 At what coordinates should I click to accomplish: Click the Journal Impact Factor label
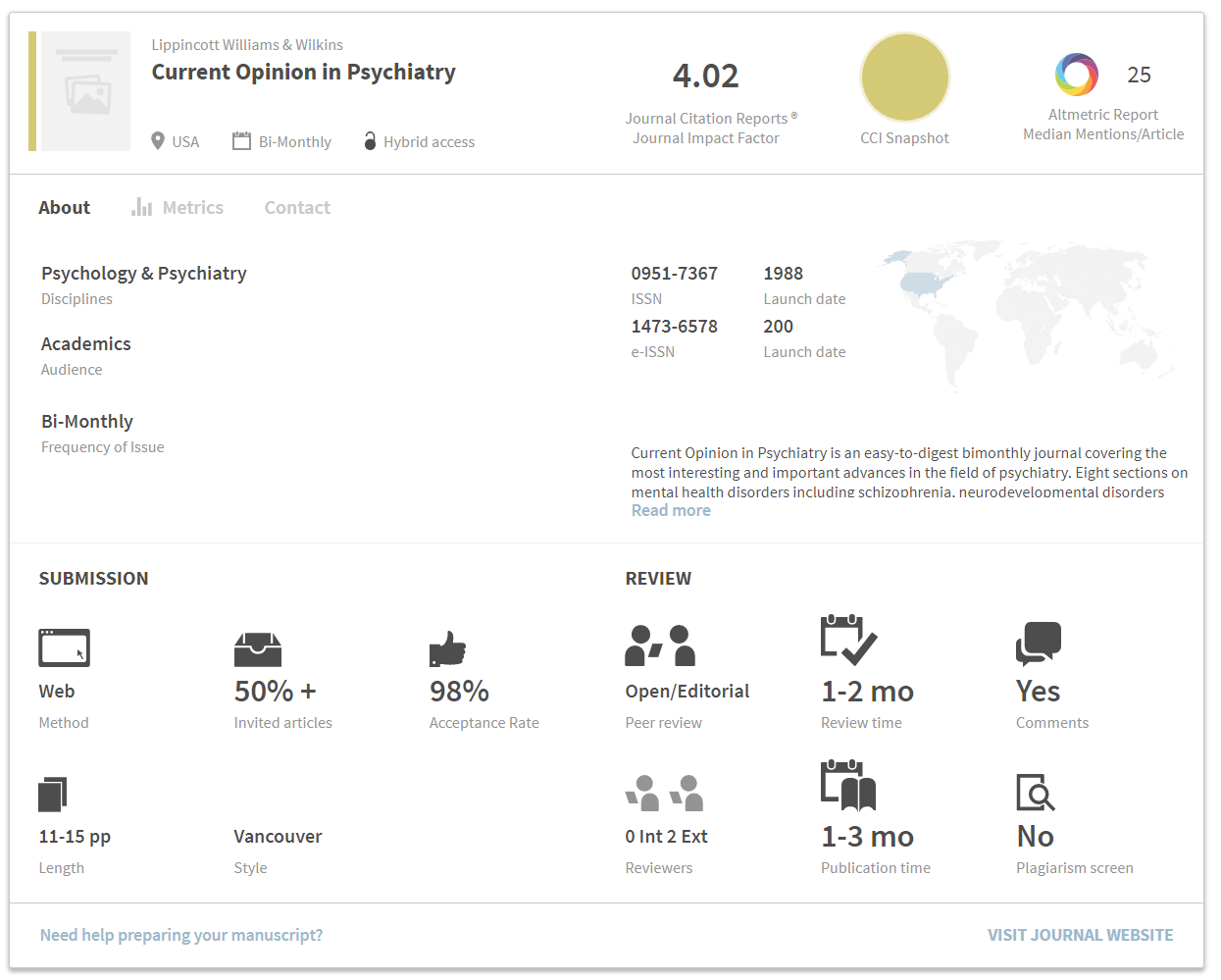706,138
